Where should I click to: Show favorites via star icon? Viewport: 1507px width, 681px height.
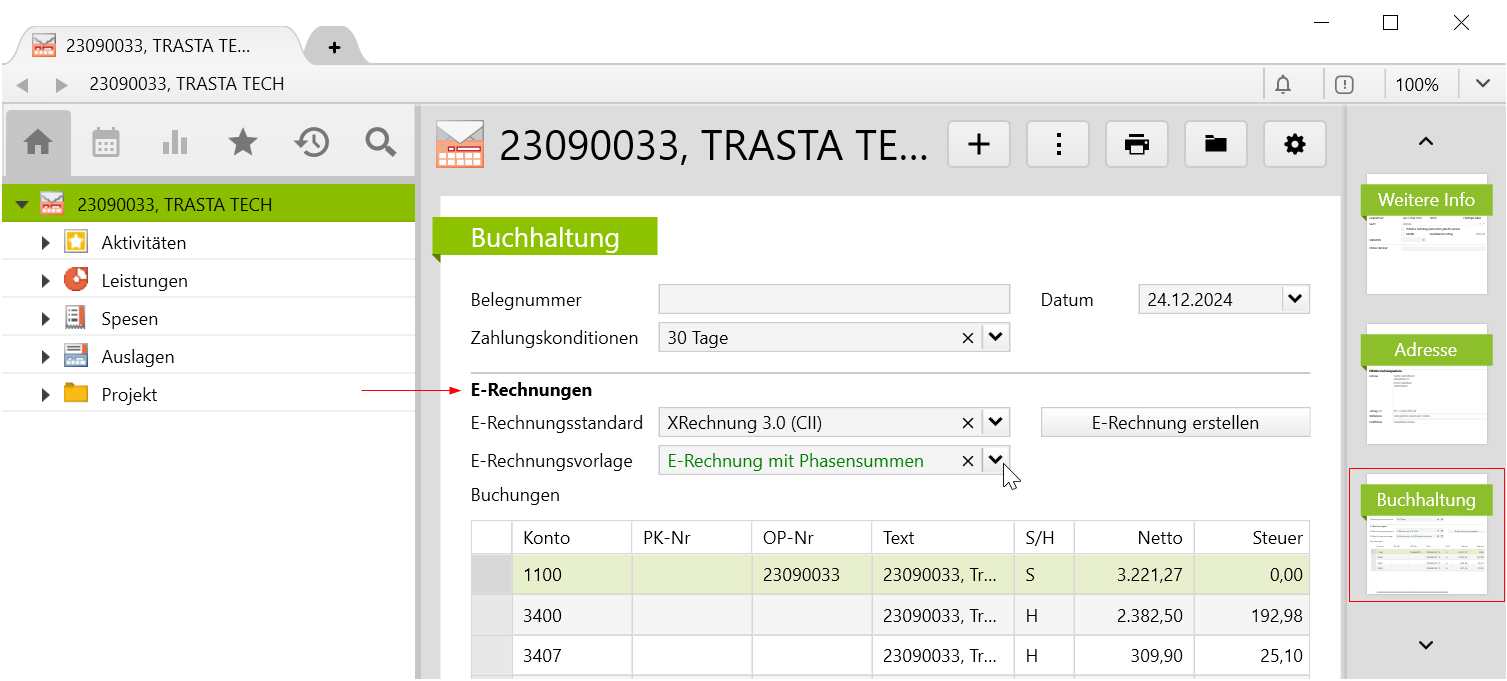point(243,143)
